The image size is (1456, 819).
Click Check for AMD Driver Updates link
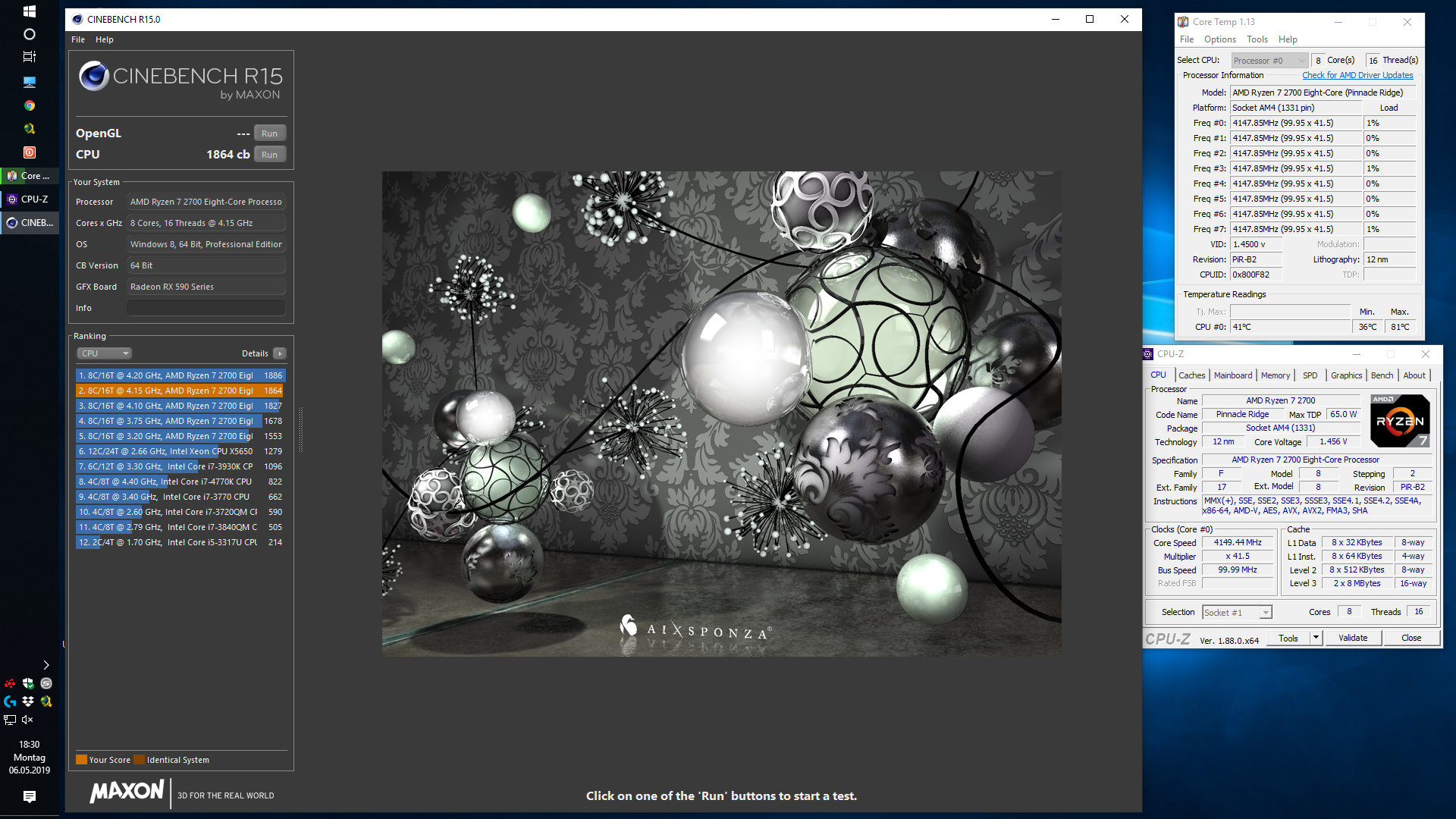(x=1357, y=75)
